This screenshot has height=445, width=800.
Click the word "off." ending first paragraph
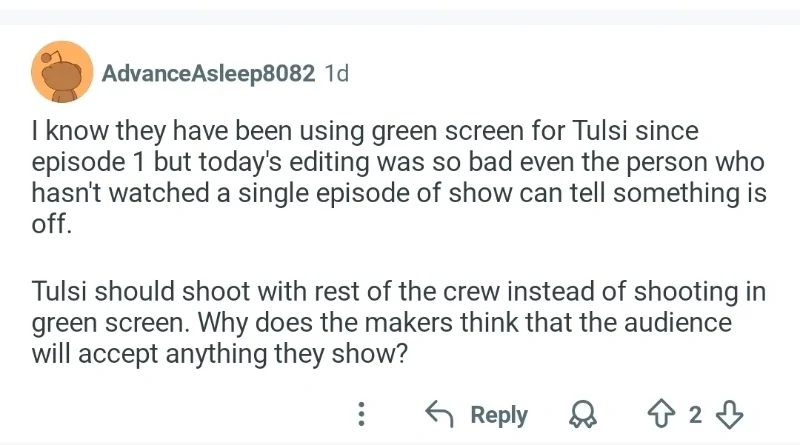click(x=51, y=223)
